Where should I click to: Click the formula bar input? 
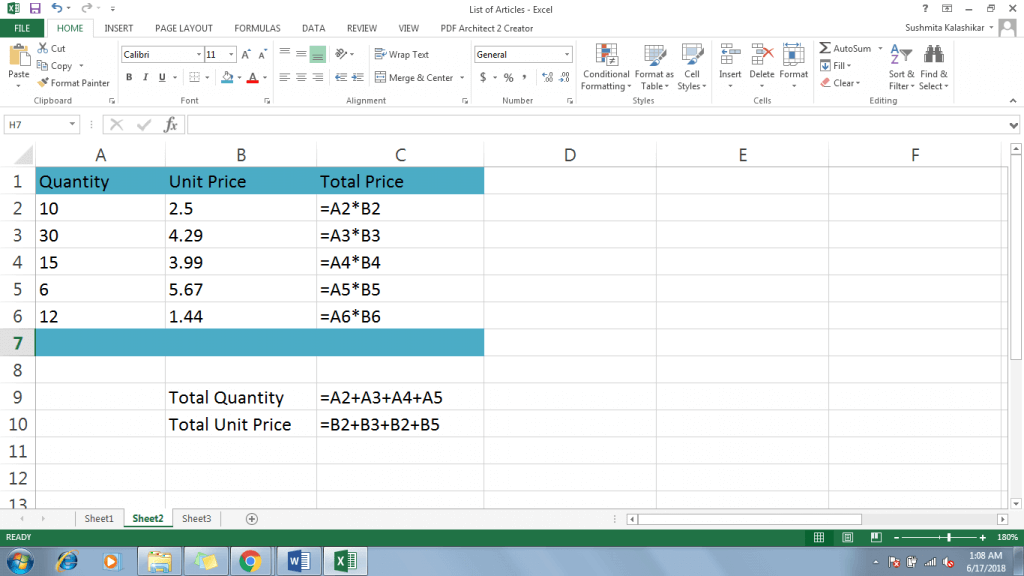pyautogui.click(x=598, y=125)
